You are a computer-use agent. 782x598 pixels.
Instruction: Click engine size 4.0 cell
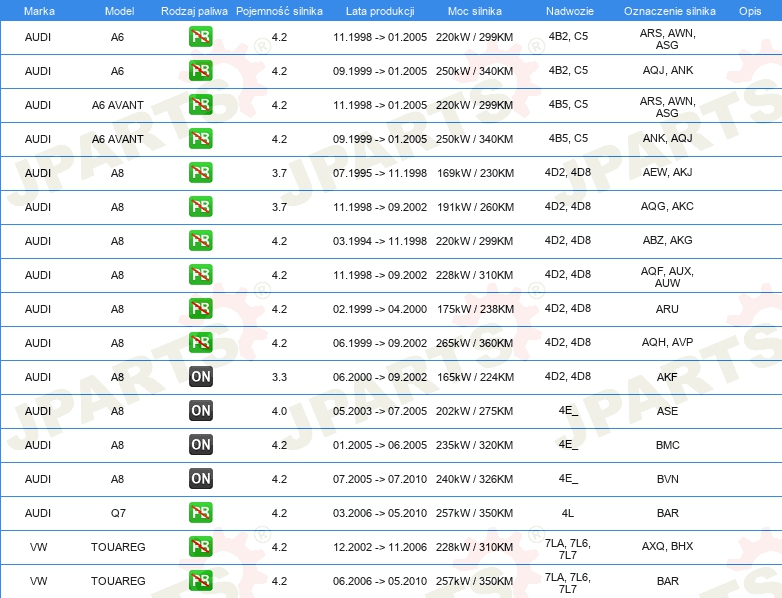279,411
